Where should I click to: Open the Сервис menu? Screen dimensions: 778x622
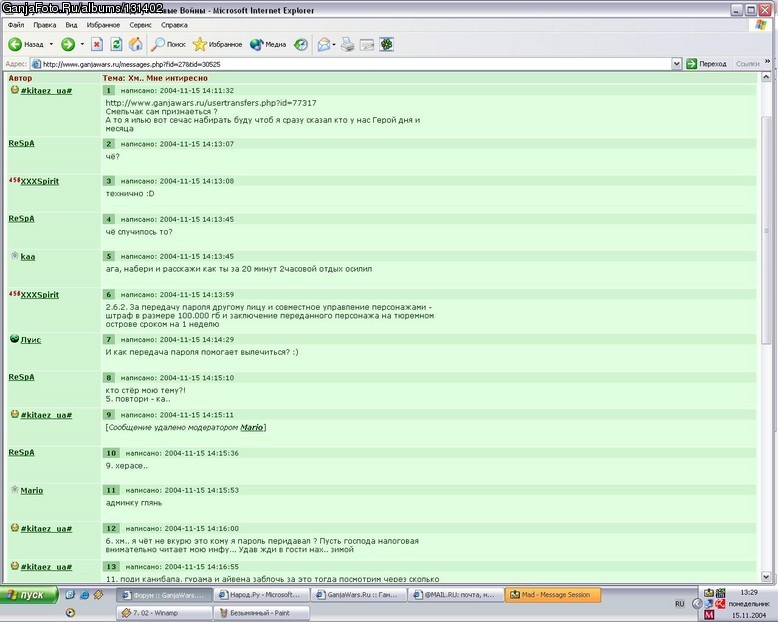(x=140, y=25)
